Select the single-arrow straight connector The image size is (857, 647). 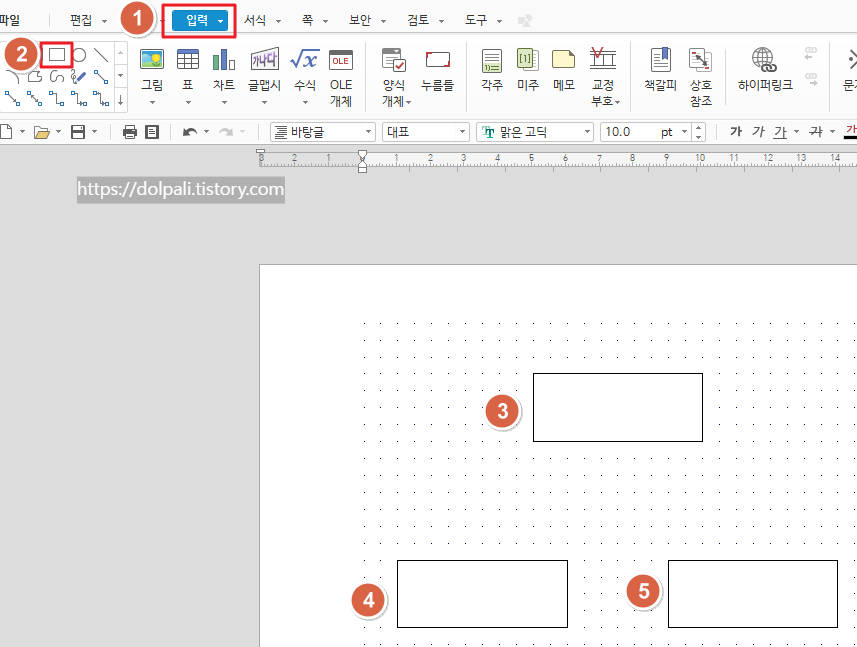(12, 98)
